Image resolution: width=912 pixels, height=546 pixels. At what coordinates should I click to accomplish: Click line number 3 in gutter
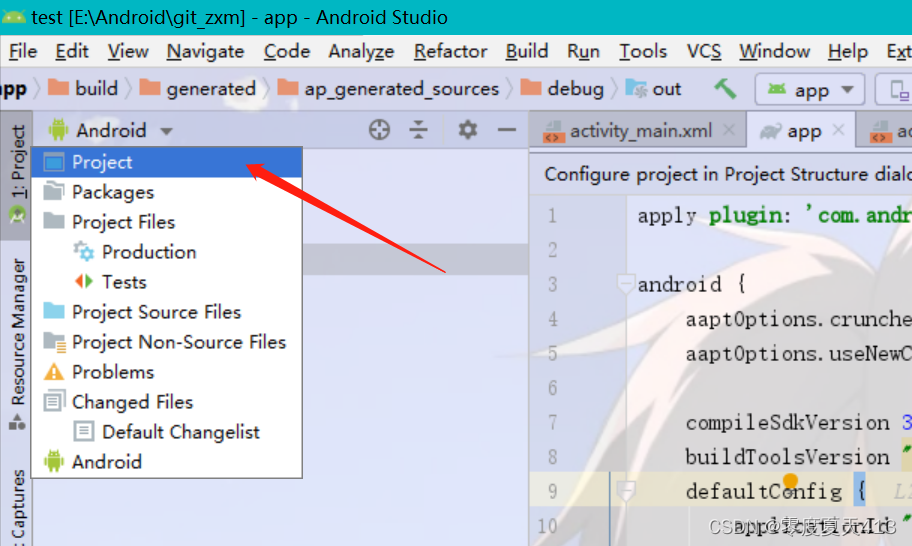pos(553,284)
